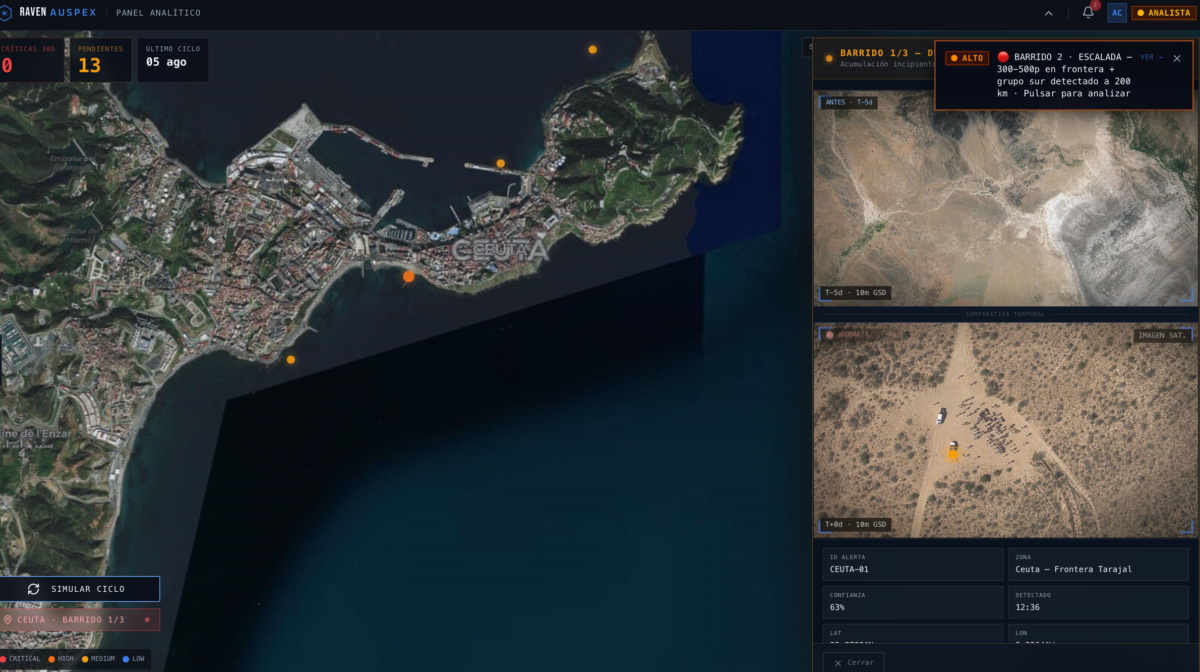The height and width of the screenshot is (672, 1200).
Task: Click the COMPARATIVA TEMPORAL label
Action: (x=1005, y=314)
